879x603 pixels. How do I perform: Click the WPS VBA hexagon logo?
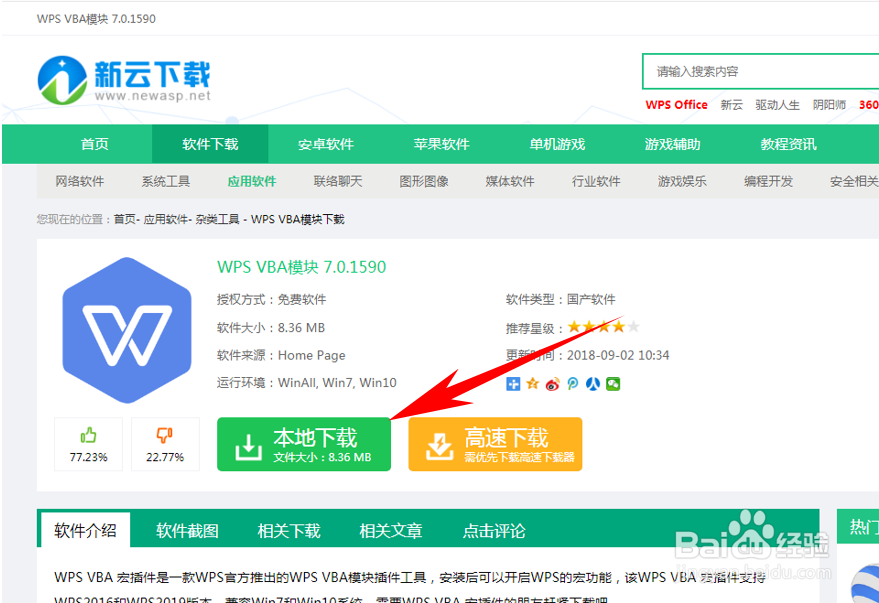click(127, 330)
